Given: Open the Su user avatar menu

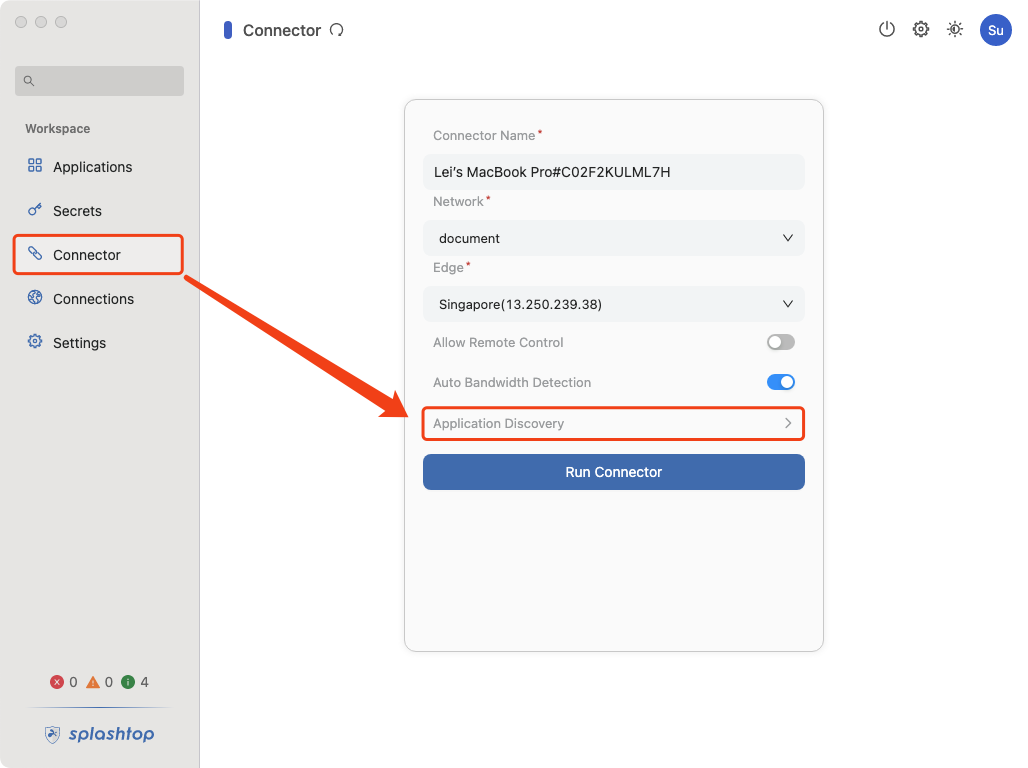Looking at the screenshot, I should (x=995, y=30).
